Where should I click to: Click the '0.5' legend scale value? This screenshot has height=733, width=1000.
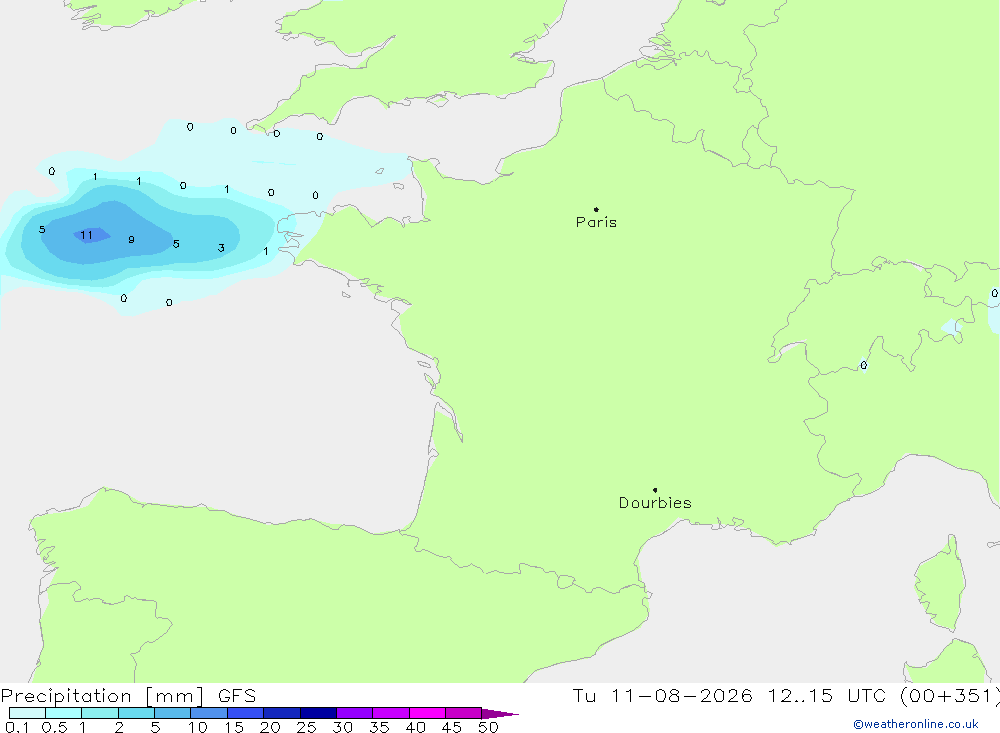pyautogui.click(x=54, y=727)
